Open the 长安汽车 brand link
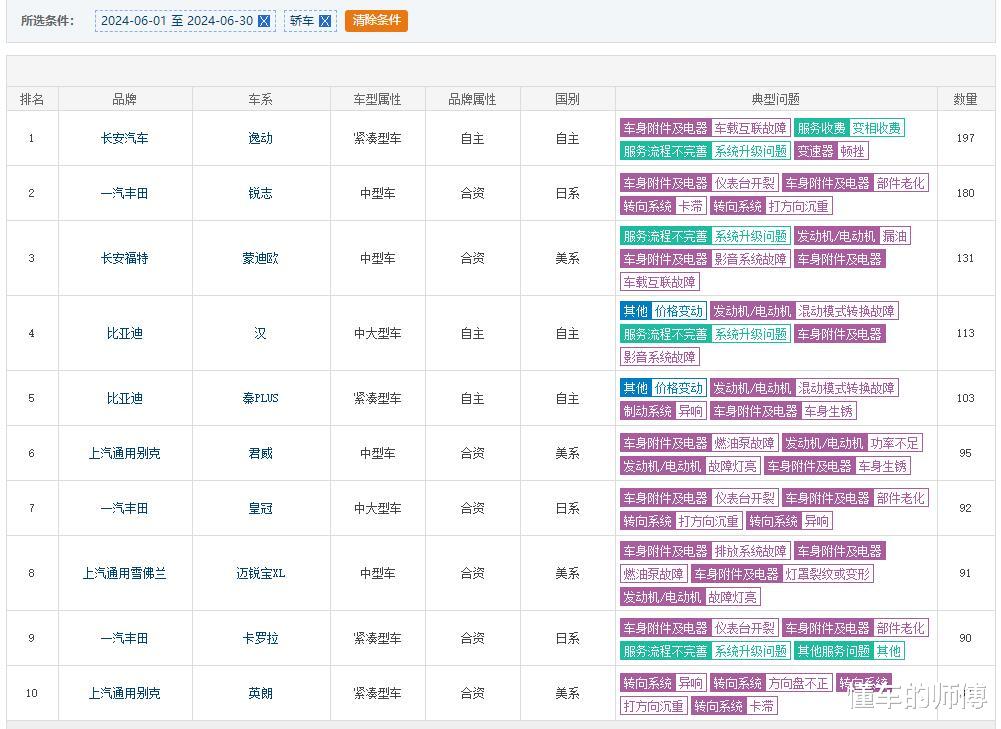Viewport: 1001px width, 729px height. [124, 138]
